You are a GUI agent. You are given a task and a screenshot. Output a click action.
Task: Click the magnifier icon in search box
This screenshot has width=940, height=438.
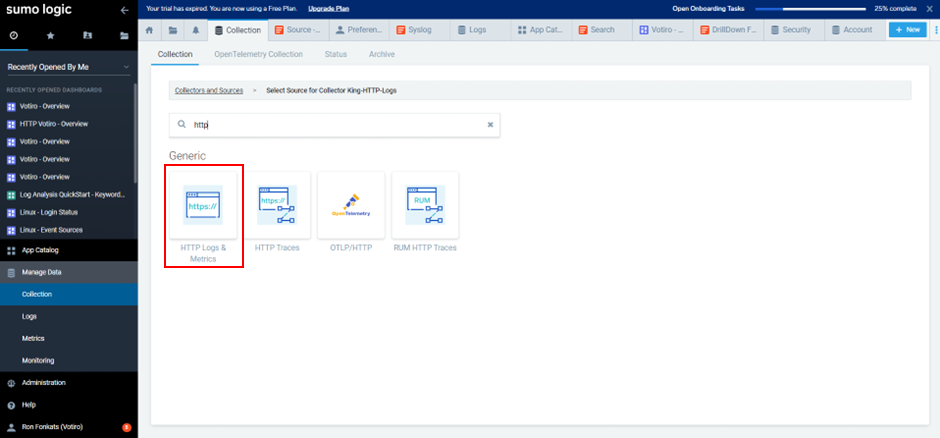click(x=182, y=125)
